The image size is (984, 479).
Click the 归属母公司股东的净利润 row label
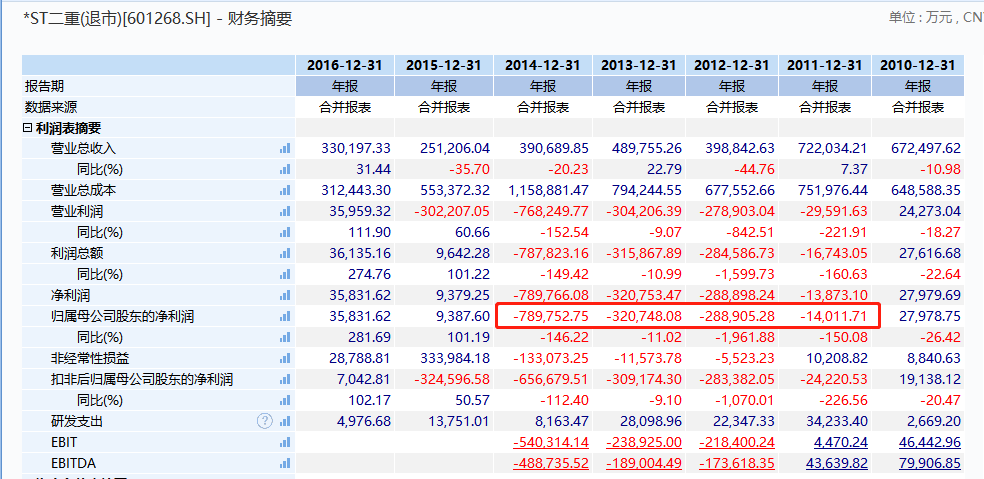click(122, 316)
